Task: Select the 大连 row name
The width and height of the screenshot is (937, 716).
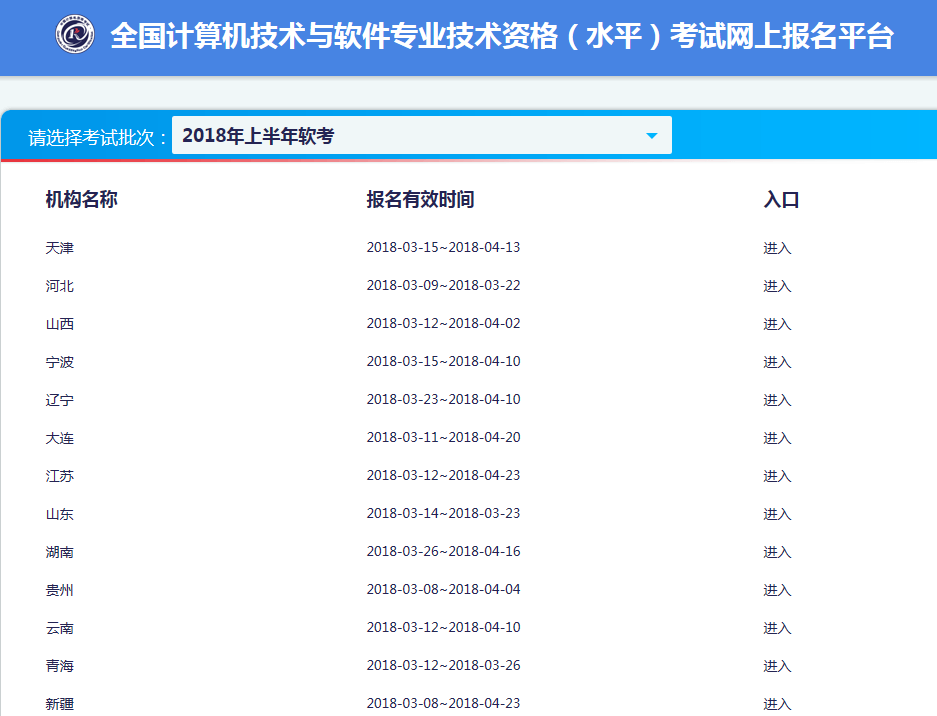Action: 60,438
